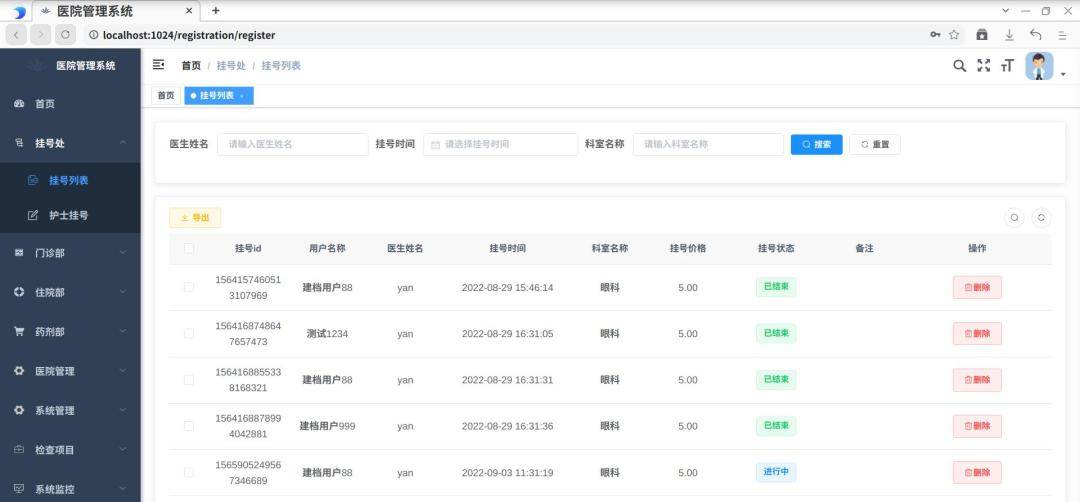Check row with 挂号id 1564157460513107969
Image resolution: width=1080 pixels, height=502 pixels.
(x=189, y=287)
